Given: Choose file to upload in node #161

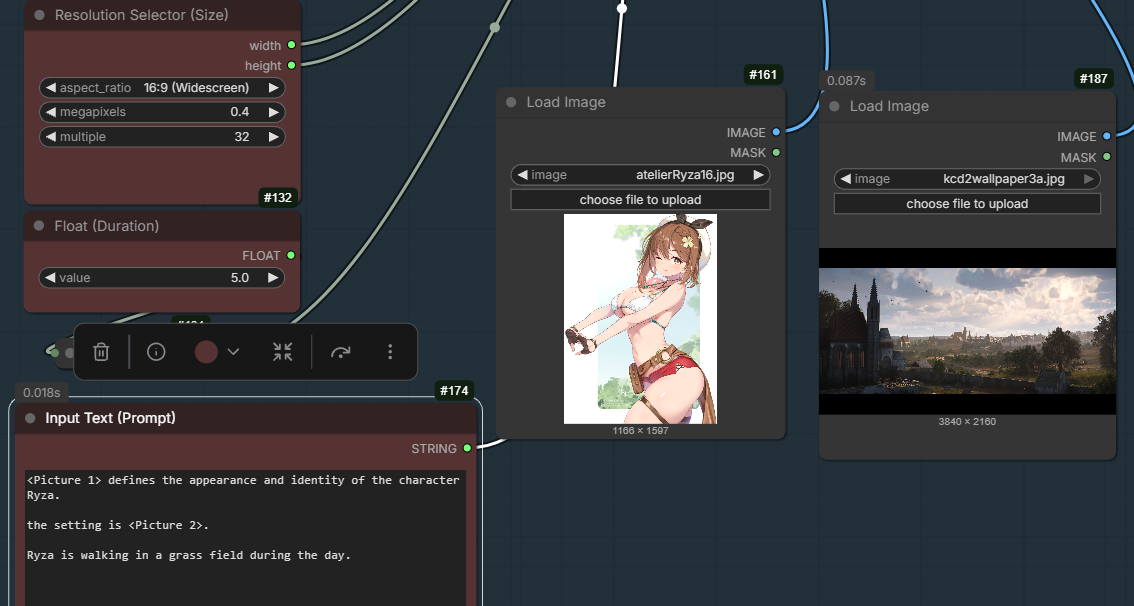Looking at the screenshot, I should click(x=640, y=200).
